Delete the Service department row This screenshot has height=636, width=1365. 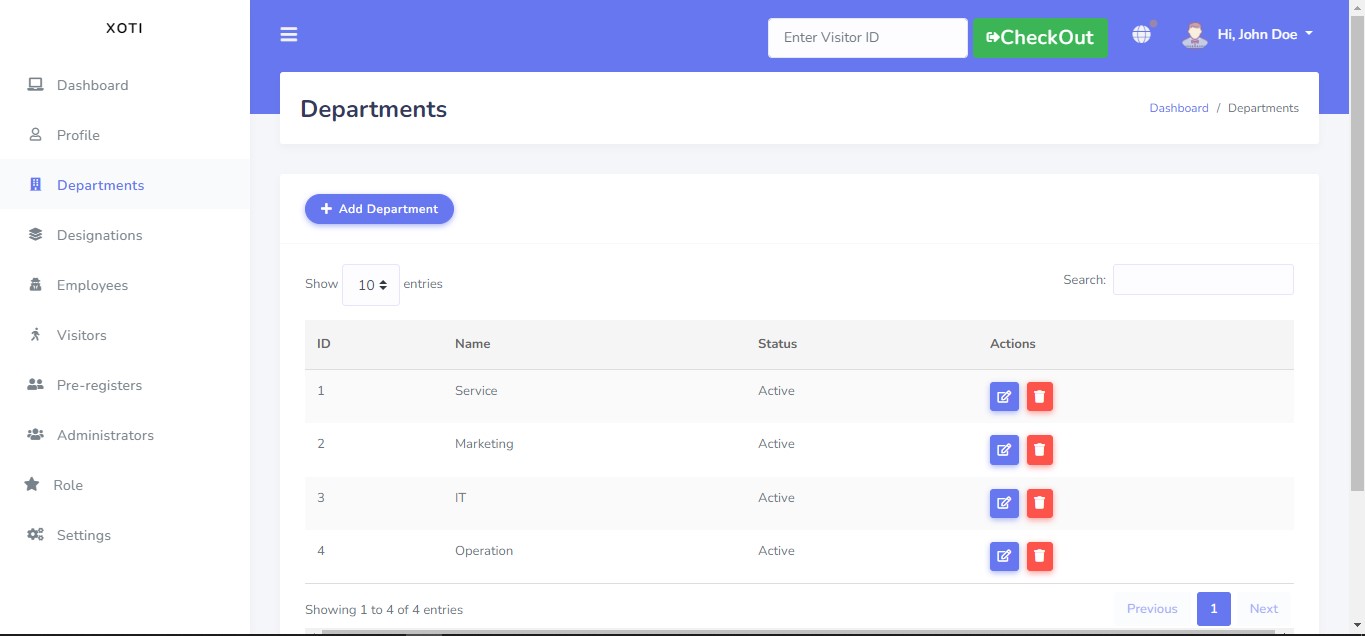coord(1039,397)
